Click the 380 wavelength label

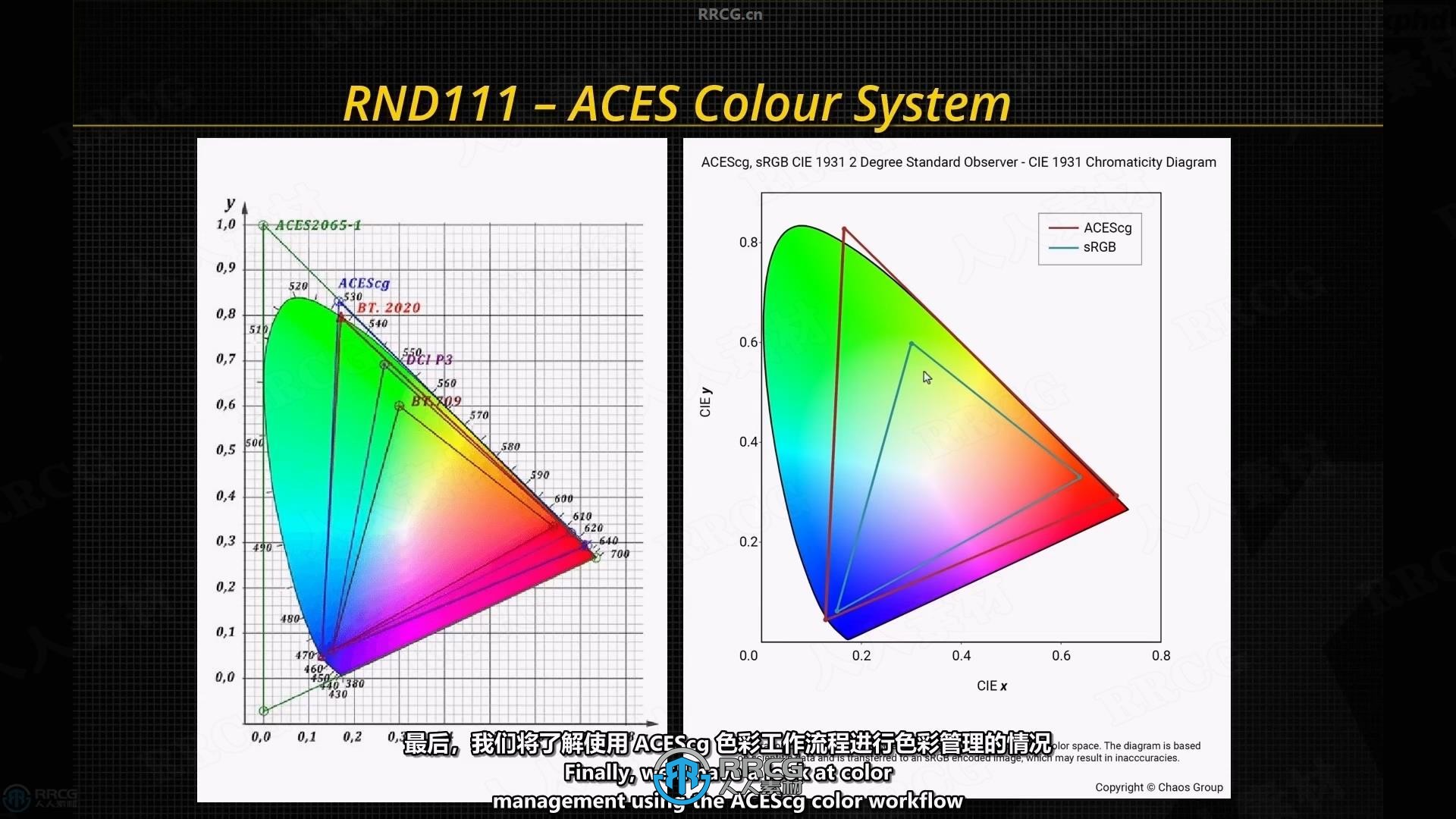click(x=354, y=683)
